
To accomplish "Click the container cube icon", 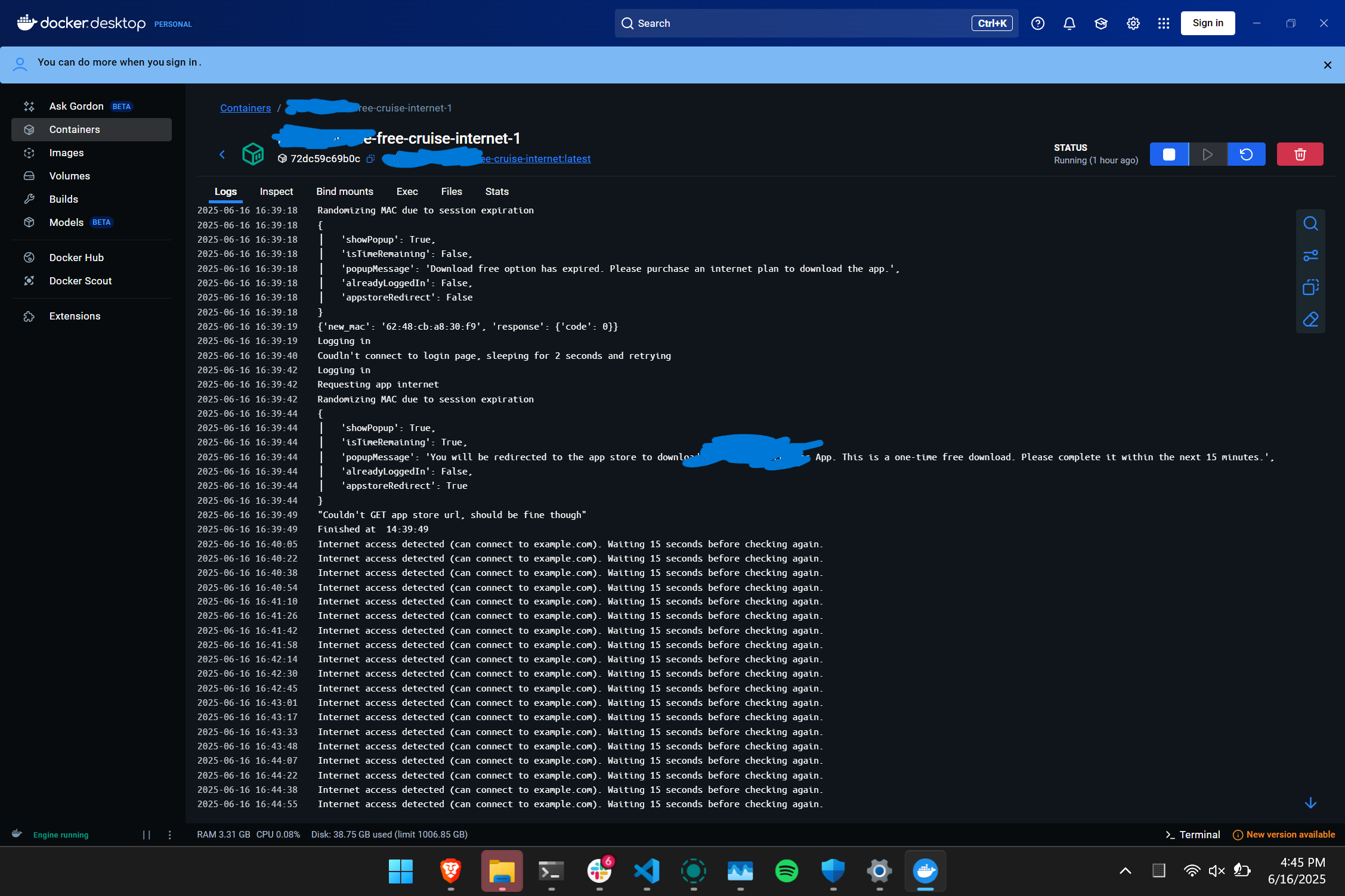I will click(253, 154).
